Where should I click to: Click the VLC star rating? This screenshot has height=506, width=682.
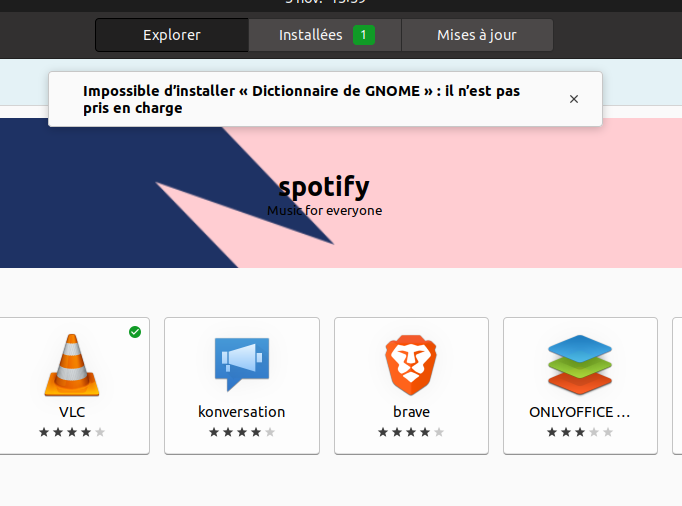tap(72, 432)
